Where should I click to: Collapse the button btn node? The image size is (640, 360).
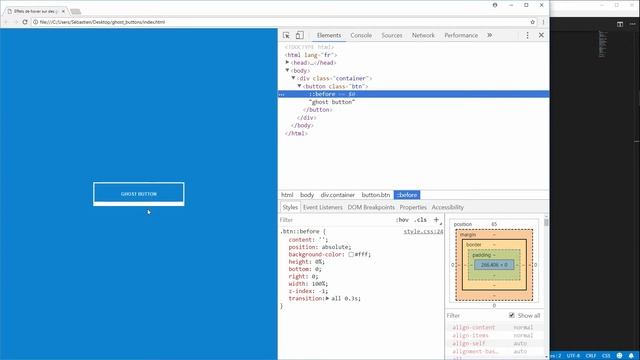300,86
